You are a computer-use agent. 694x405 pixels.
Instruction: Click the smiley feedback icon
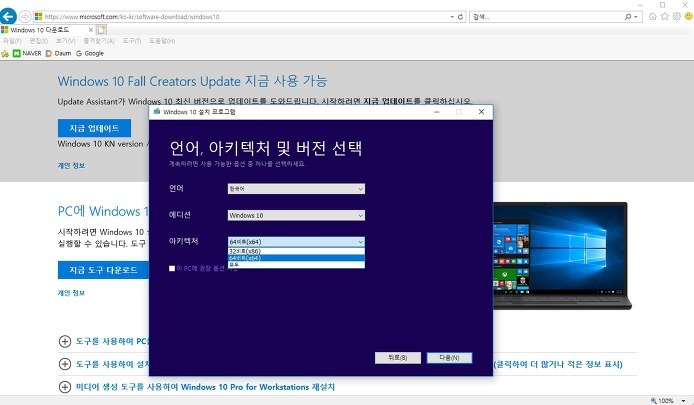pyautogui.click(x=688, y=16)
